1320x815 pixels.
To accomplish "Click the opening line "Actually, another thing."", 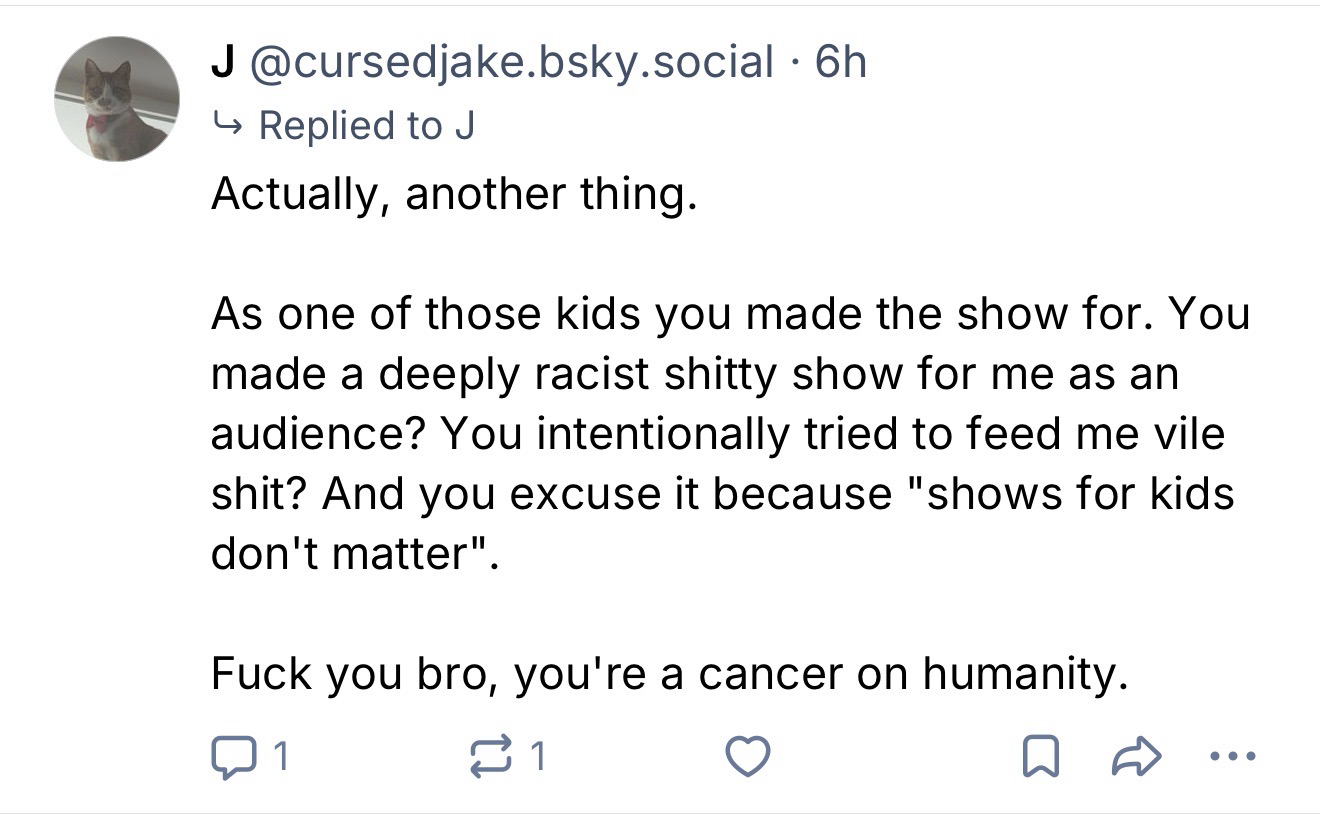I will 451,193.
